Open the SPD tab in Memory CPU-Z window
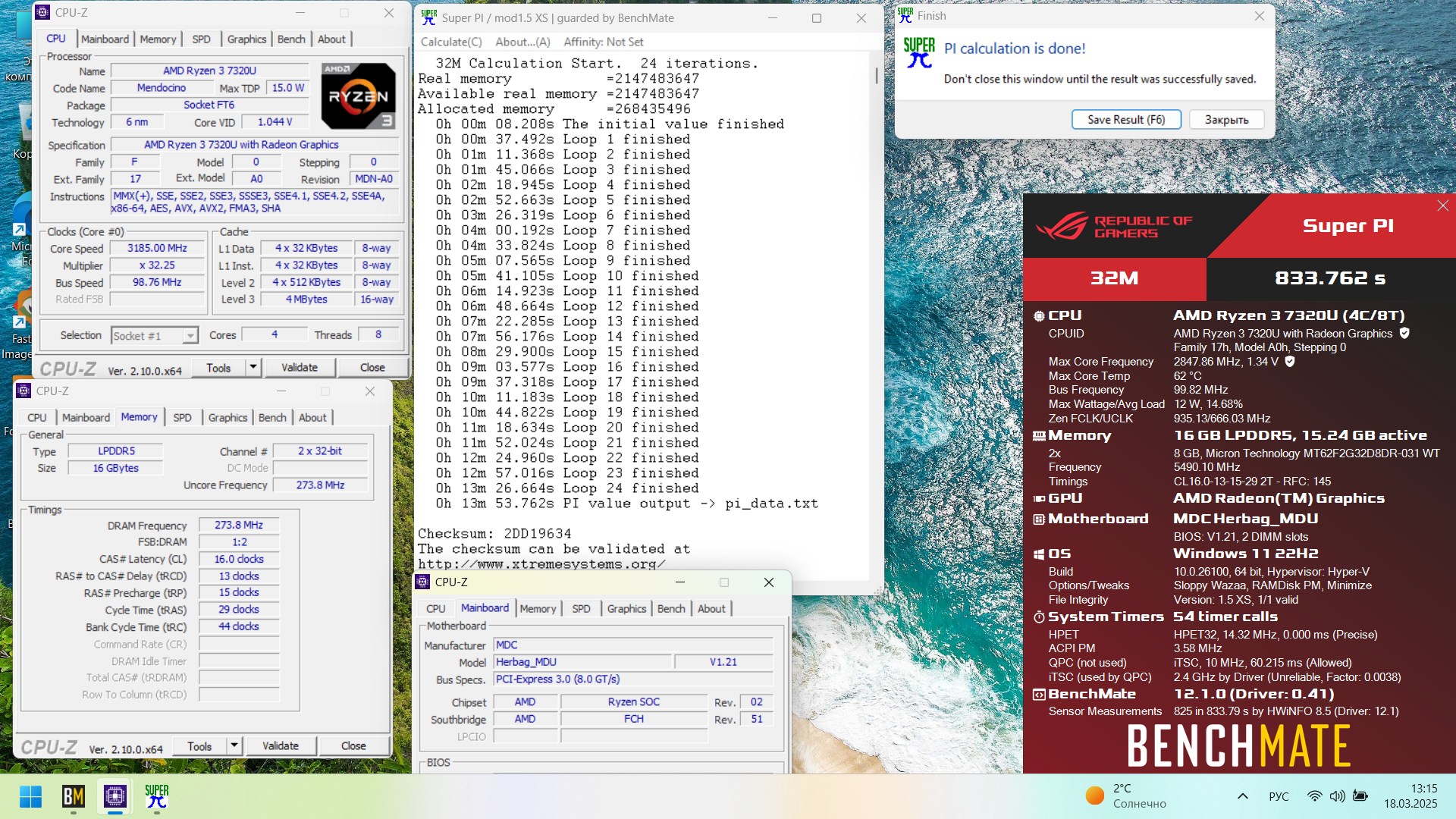This screenshot has height=819, width=1456. tap(182, 418)
